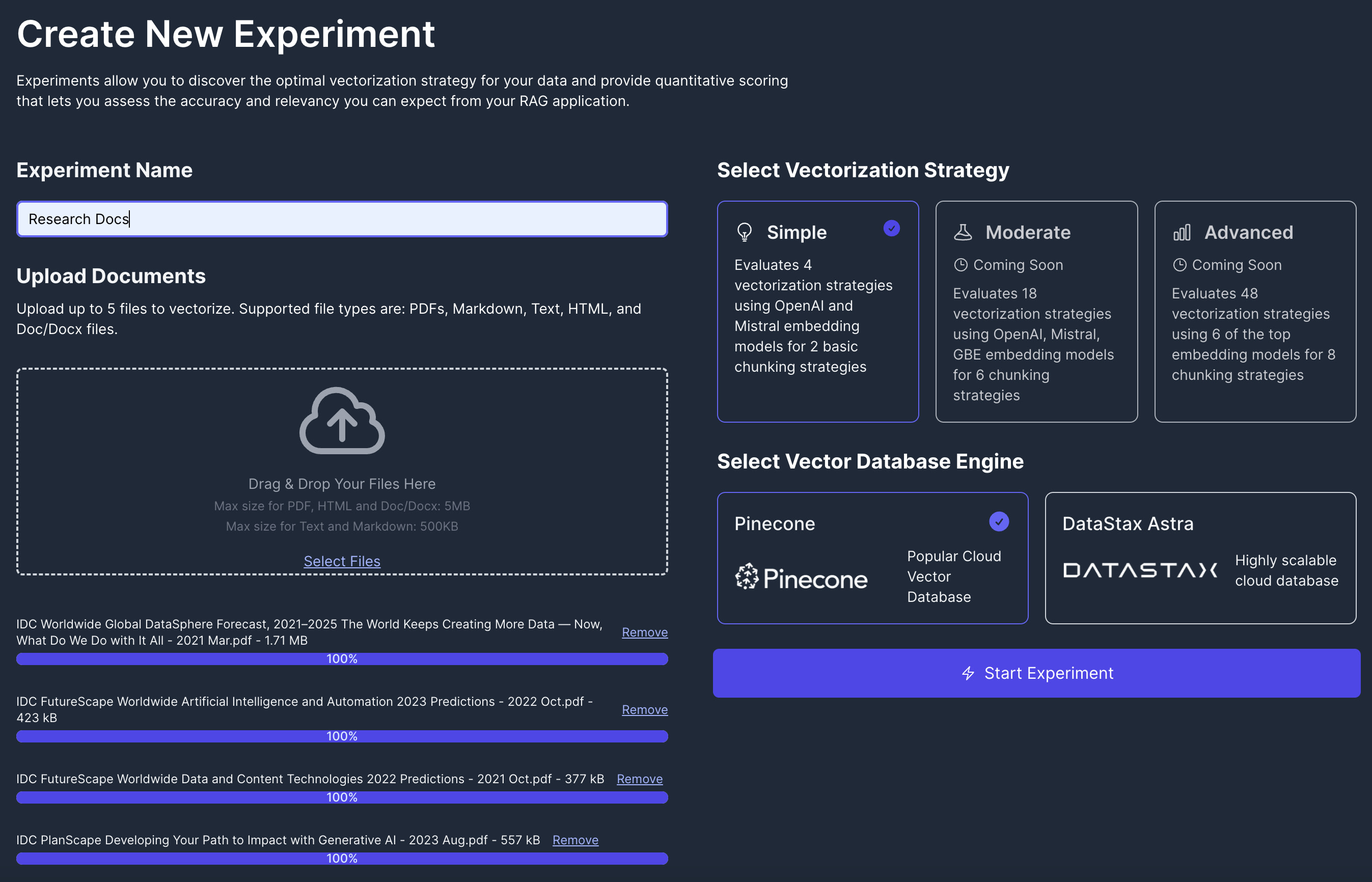Click the lightbulb icon on Simple card
This screenshot has width=1372, height=882.
click(744, 232)
